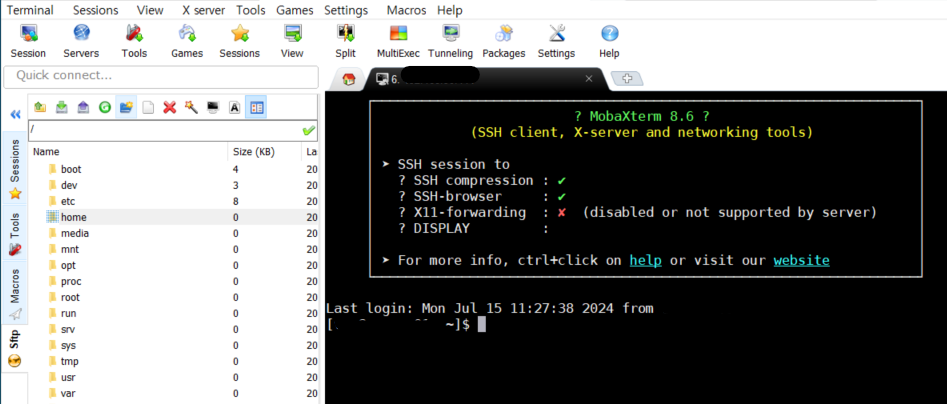
Task: Switch to the Macros side tab
Action: [x=15, y=293]
